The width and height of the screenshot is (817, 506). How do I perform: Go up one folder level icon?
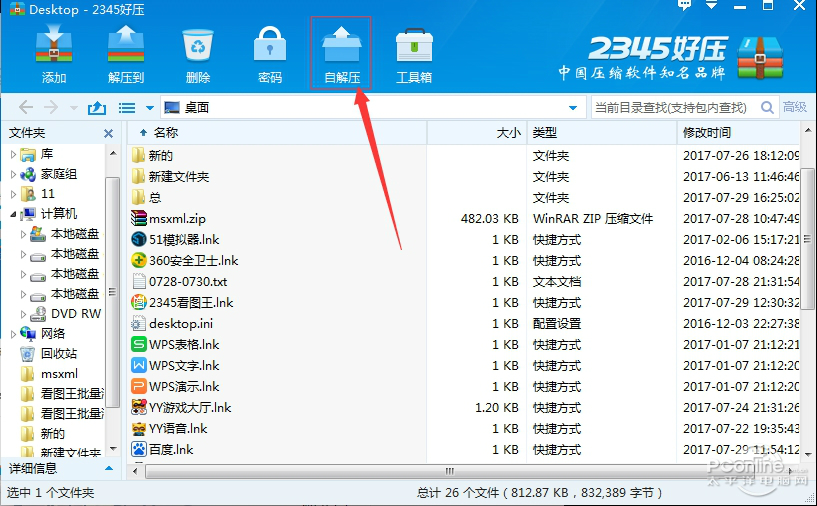[x=97, y=108]
